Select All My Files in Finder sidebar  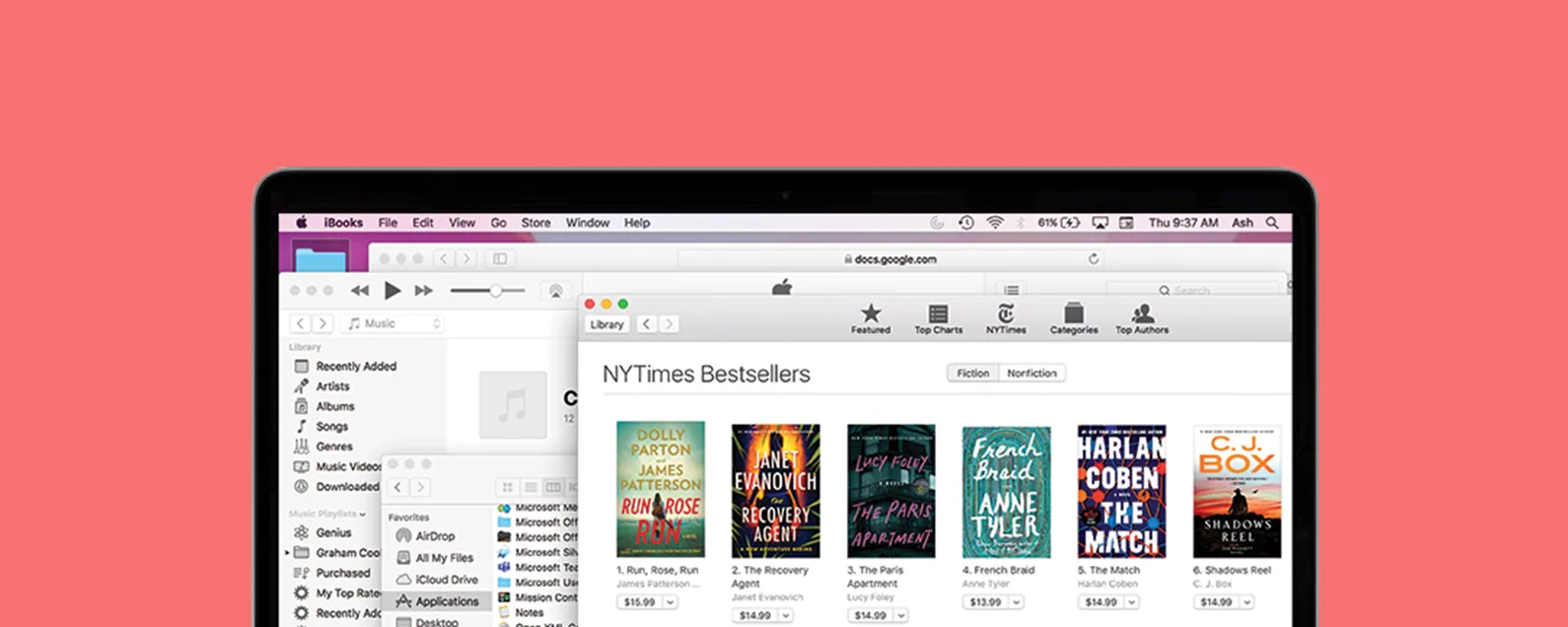[444, 558]
